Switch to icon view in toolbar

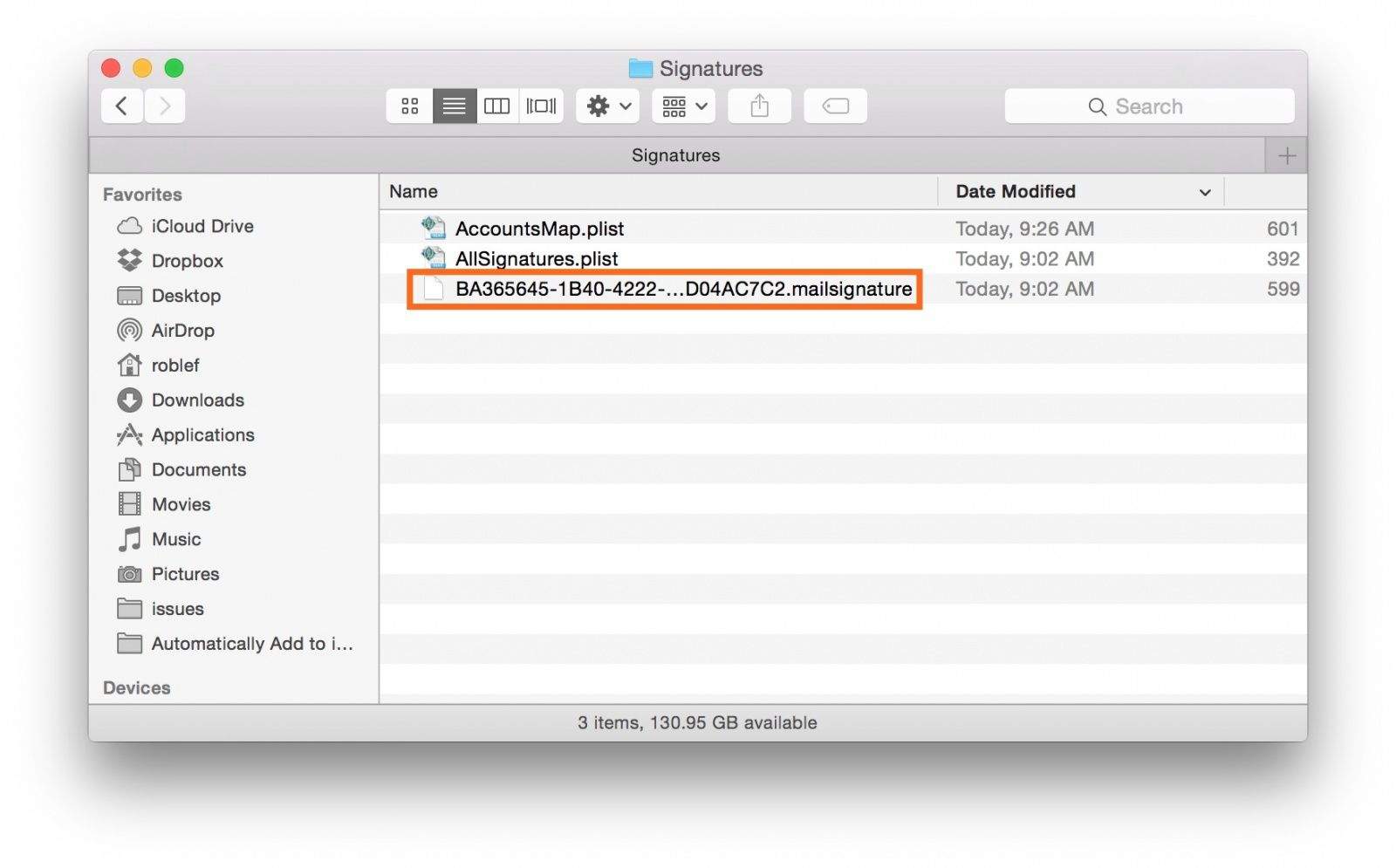point(409,106)
